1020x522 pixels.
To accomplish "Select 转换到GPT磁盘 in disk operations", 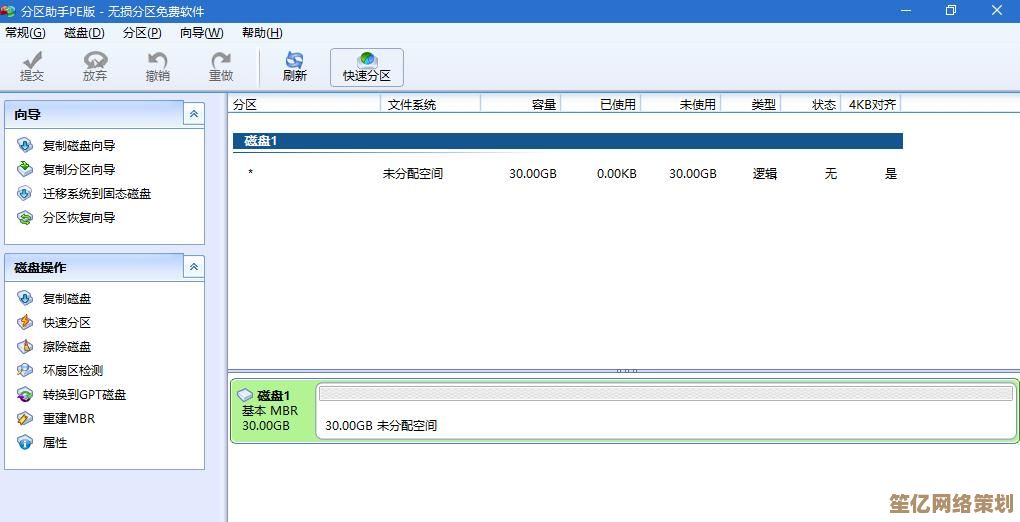I will click(x=84, y=395).
